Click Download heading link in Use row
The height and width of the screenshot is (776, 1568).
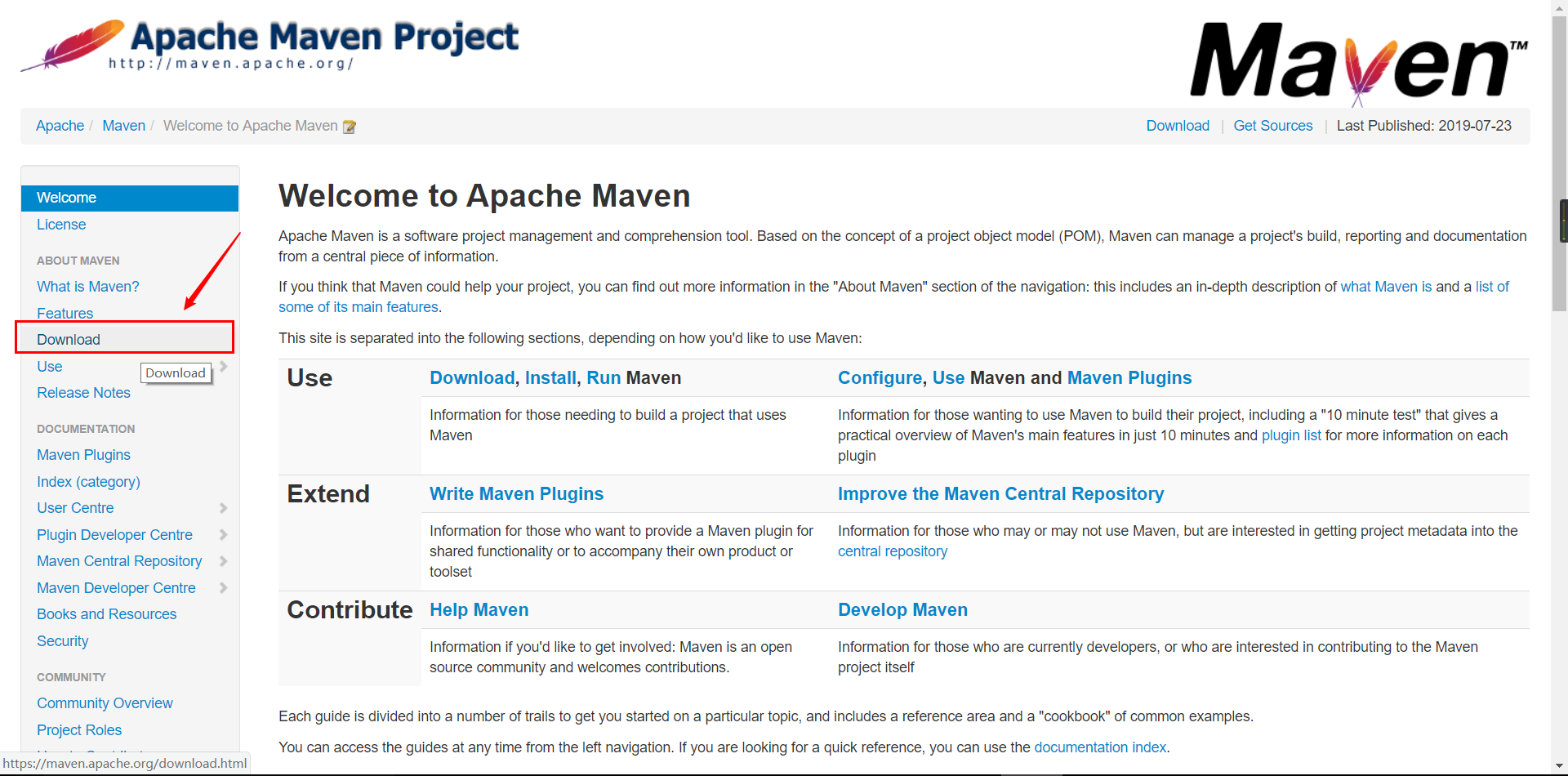tap(472, 378)
